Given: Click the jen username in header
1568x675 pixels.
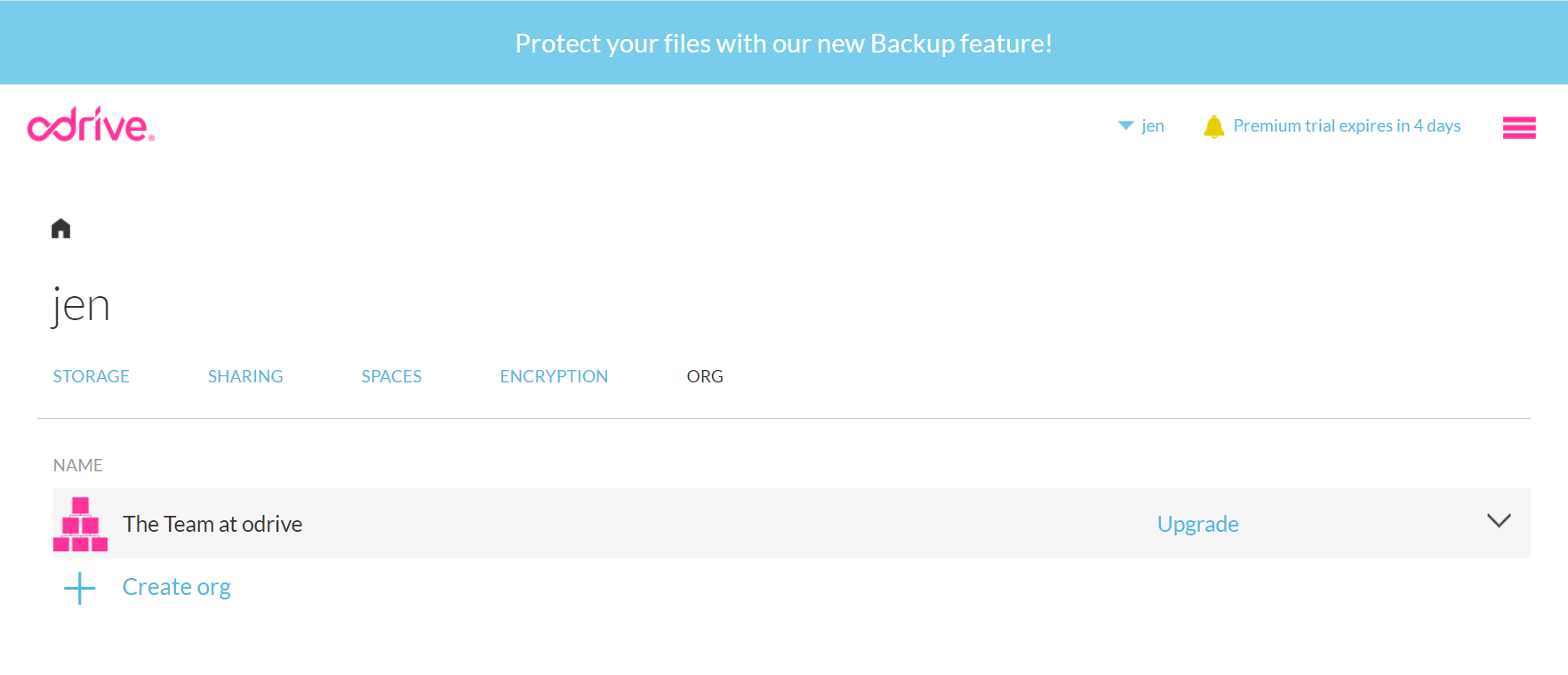Looking at the screenshot, I should tap(1153, 125).
